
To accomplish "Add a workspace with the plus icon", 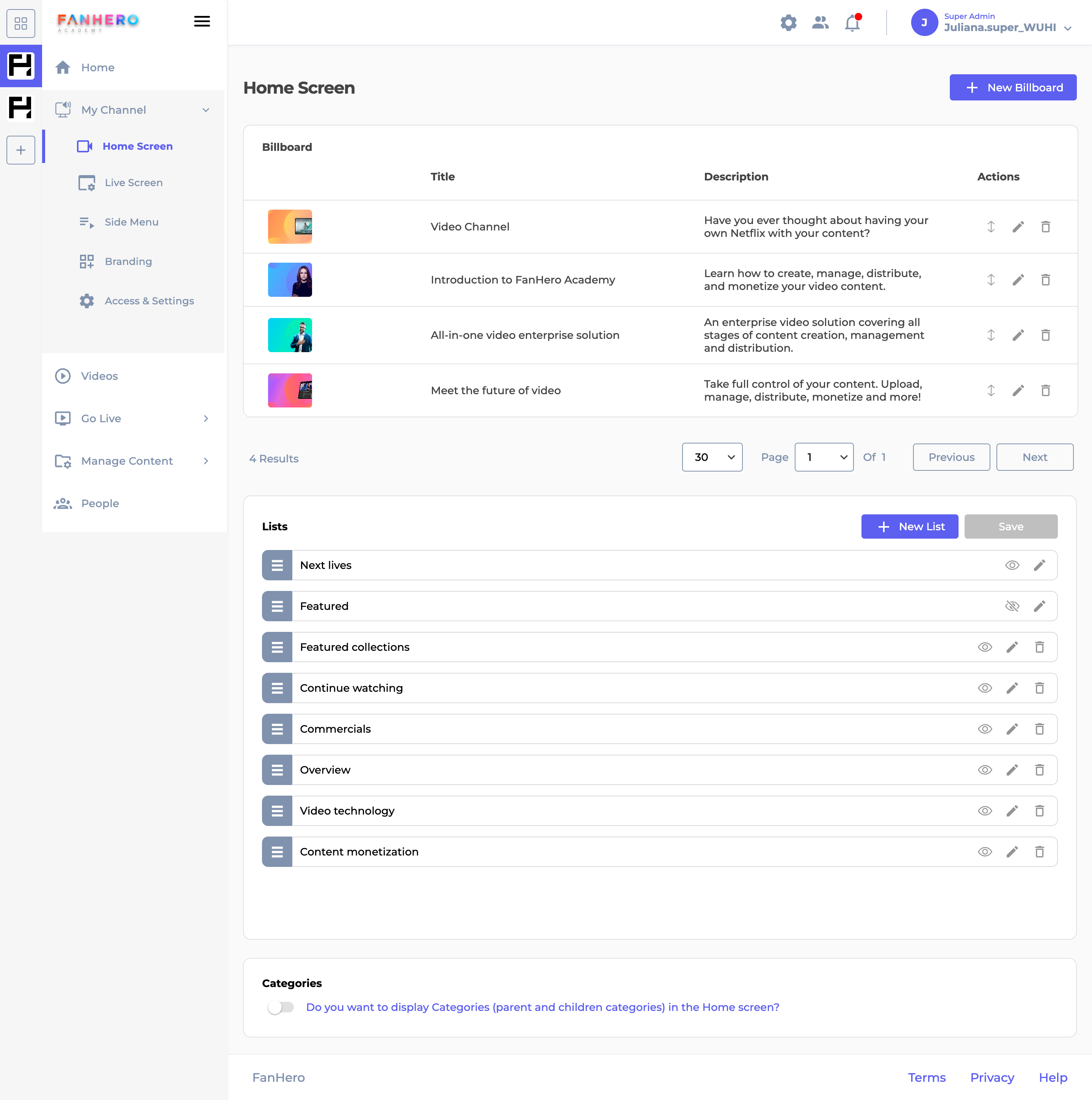I will (21, 150).
